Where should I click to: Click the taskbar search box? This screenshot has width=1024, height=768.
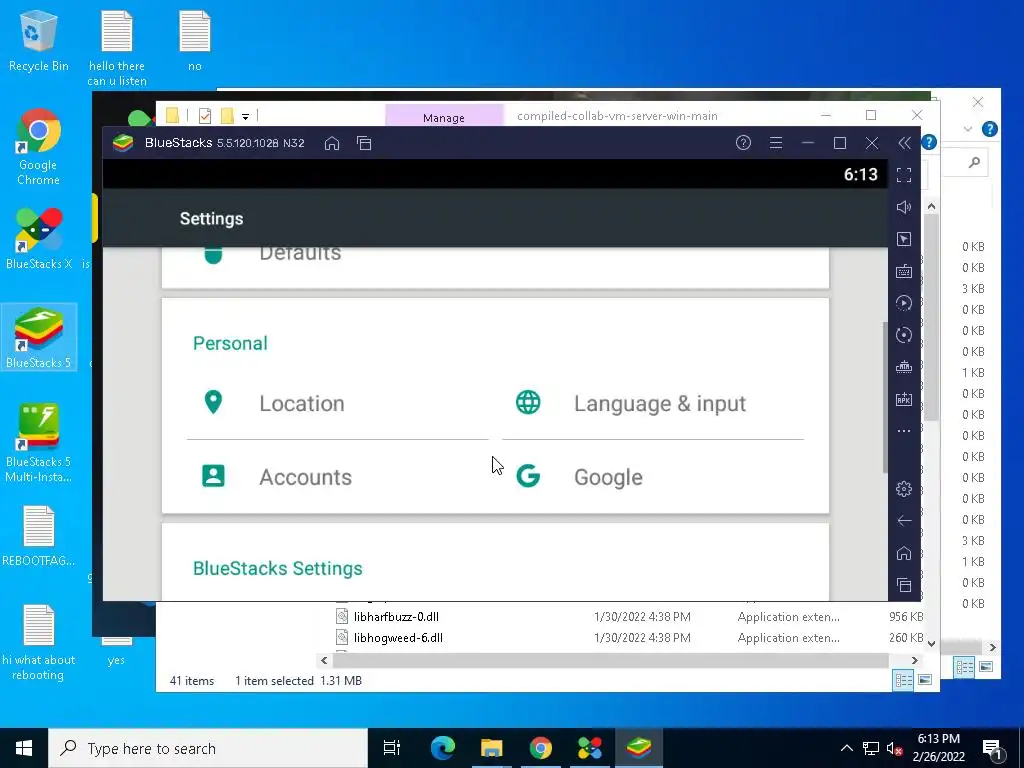(208, 748)
